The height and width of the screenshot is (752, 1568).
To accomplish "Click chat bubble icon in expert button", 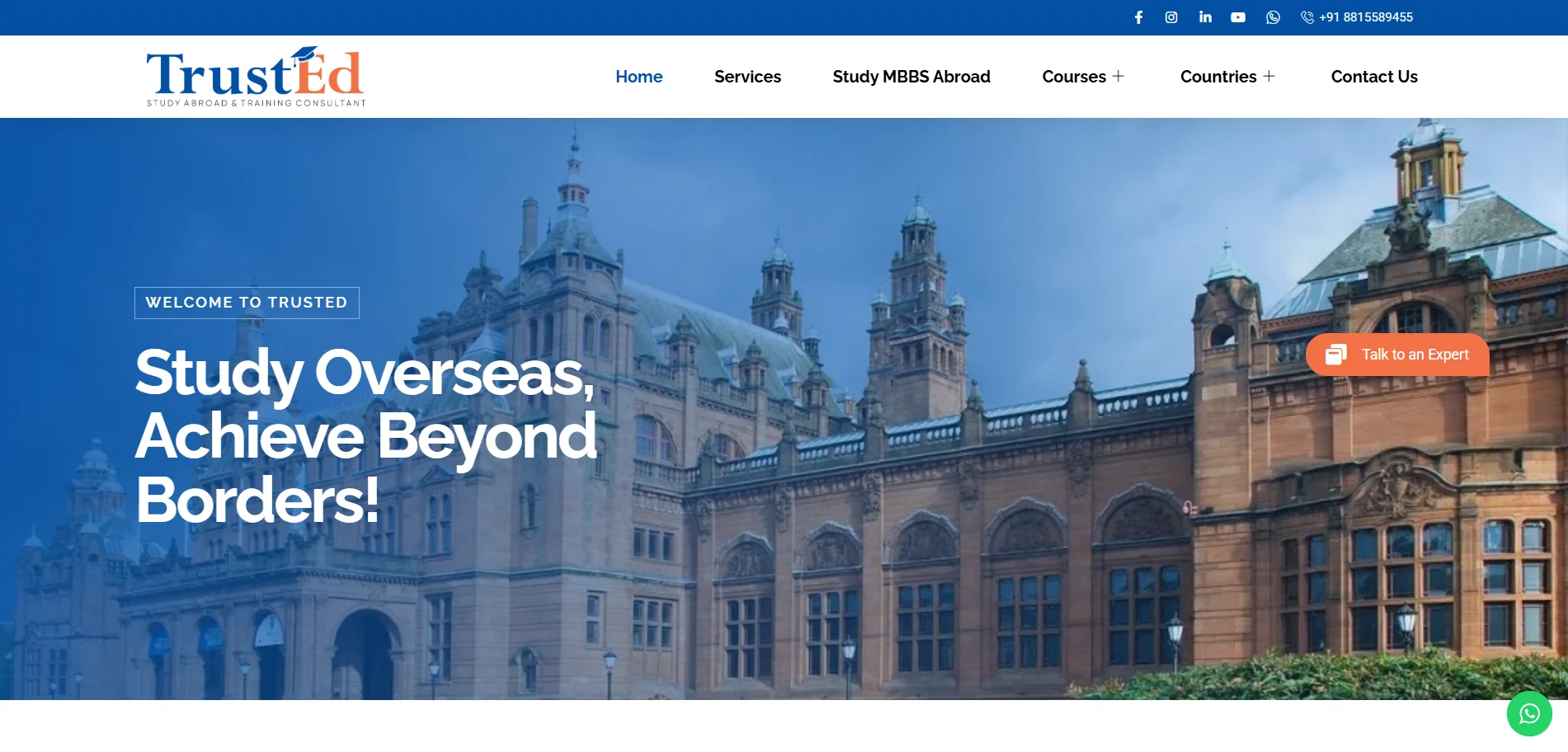I will [1335, 355].
